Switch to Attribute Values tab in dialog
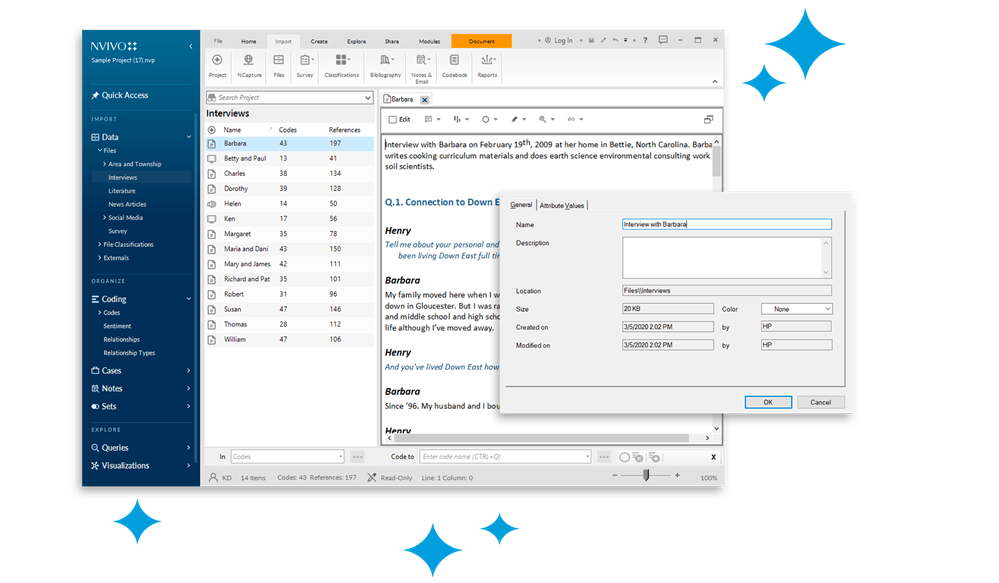This screenshot has height=583, width=999. click(562, 205)
